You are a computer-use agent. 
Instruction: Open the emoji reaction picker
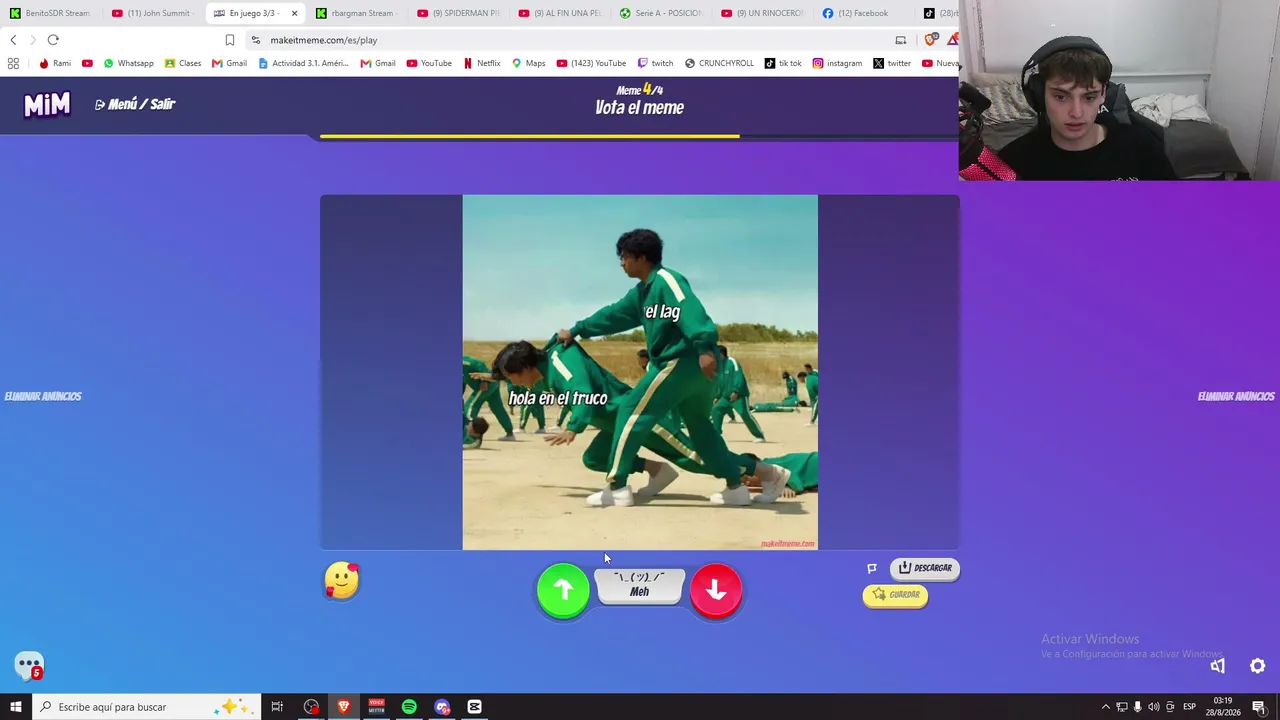tap(342, 580)
